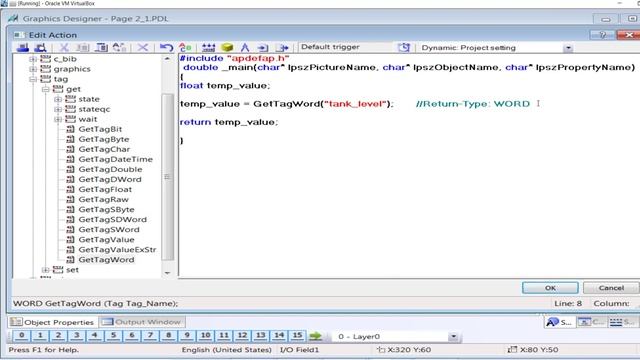Click the green arrow beside layer 15
The height and width of the screenshot is (360, 640).
coord(315,336)
